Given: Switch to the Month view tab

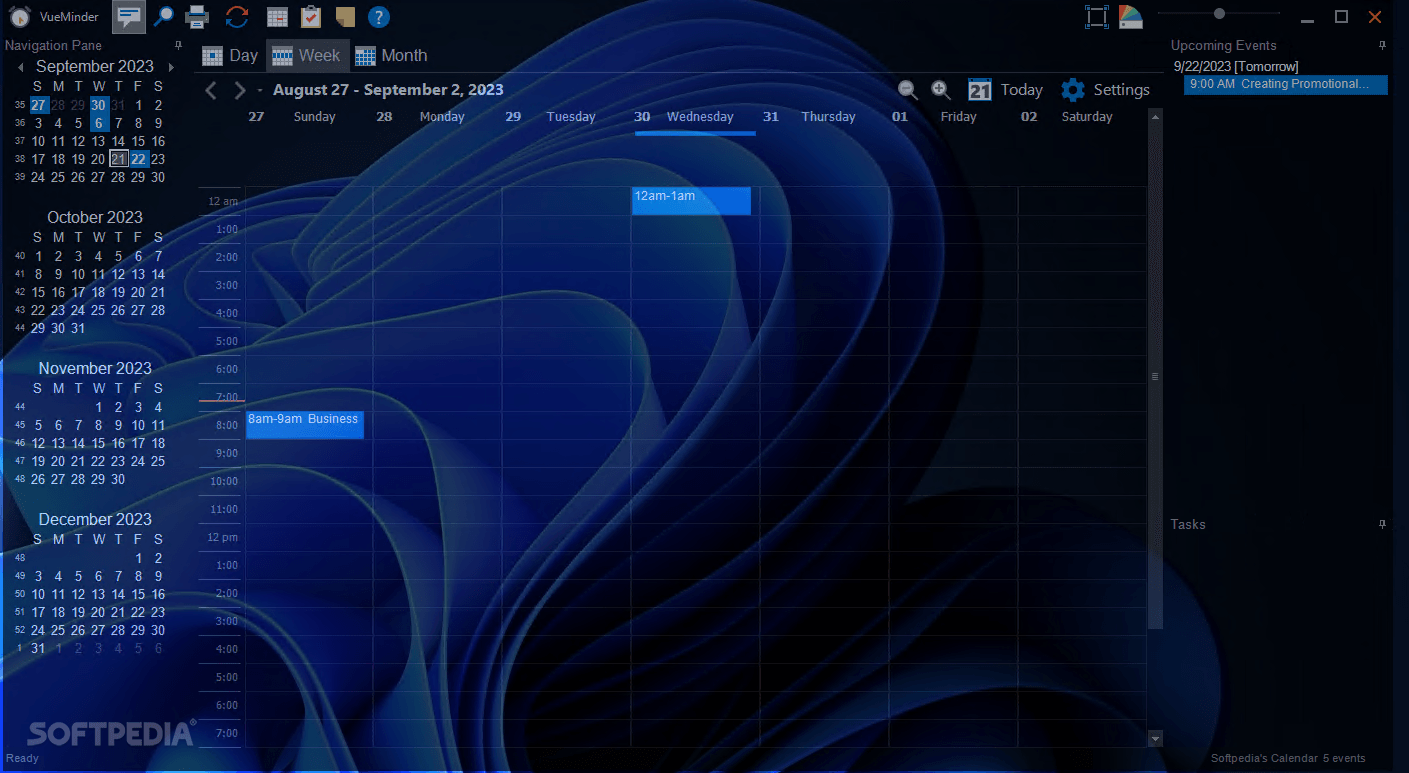Looking at the screenshot, I should (391, 56).
